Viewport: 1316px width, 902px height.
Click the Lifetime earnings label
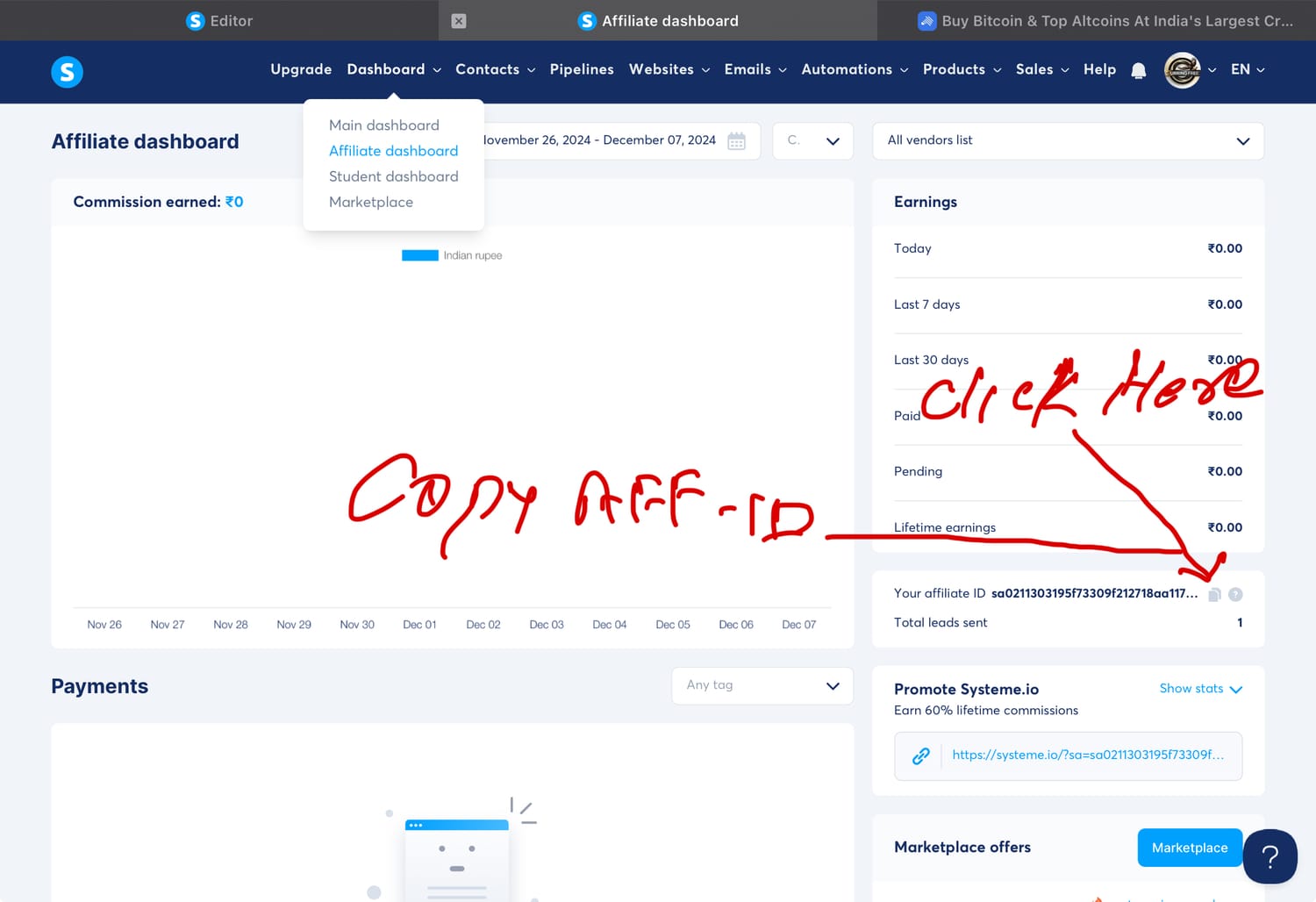click(x=945, y=527)
